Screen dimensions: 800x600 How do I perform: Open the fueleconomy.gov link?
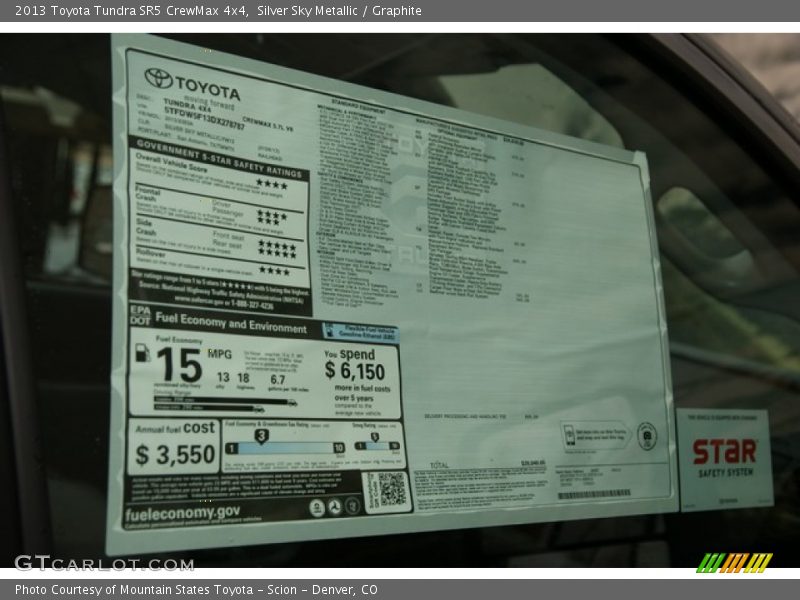coord(182,513)
